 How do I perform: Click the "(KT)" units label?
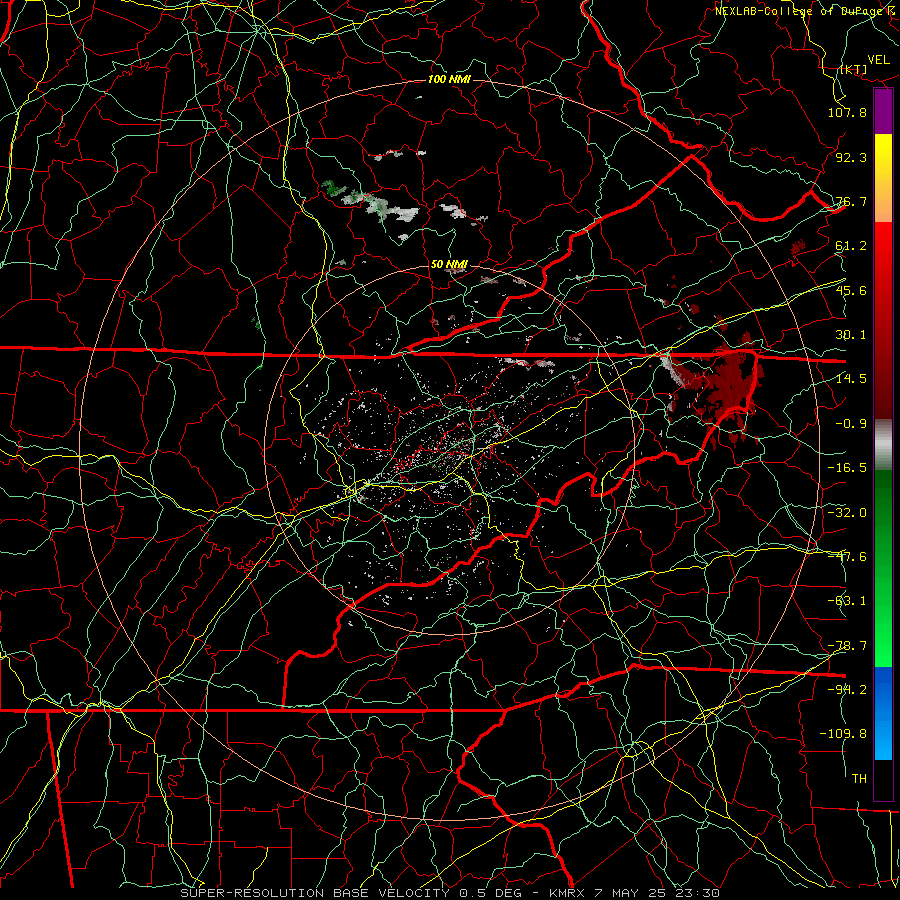(x=853, y=69)
